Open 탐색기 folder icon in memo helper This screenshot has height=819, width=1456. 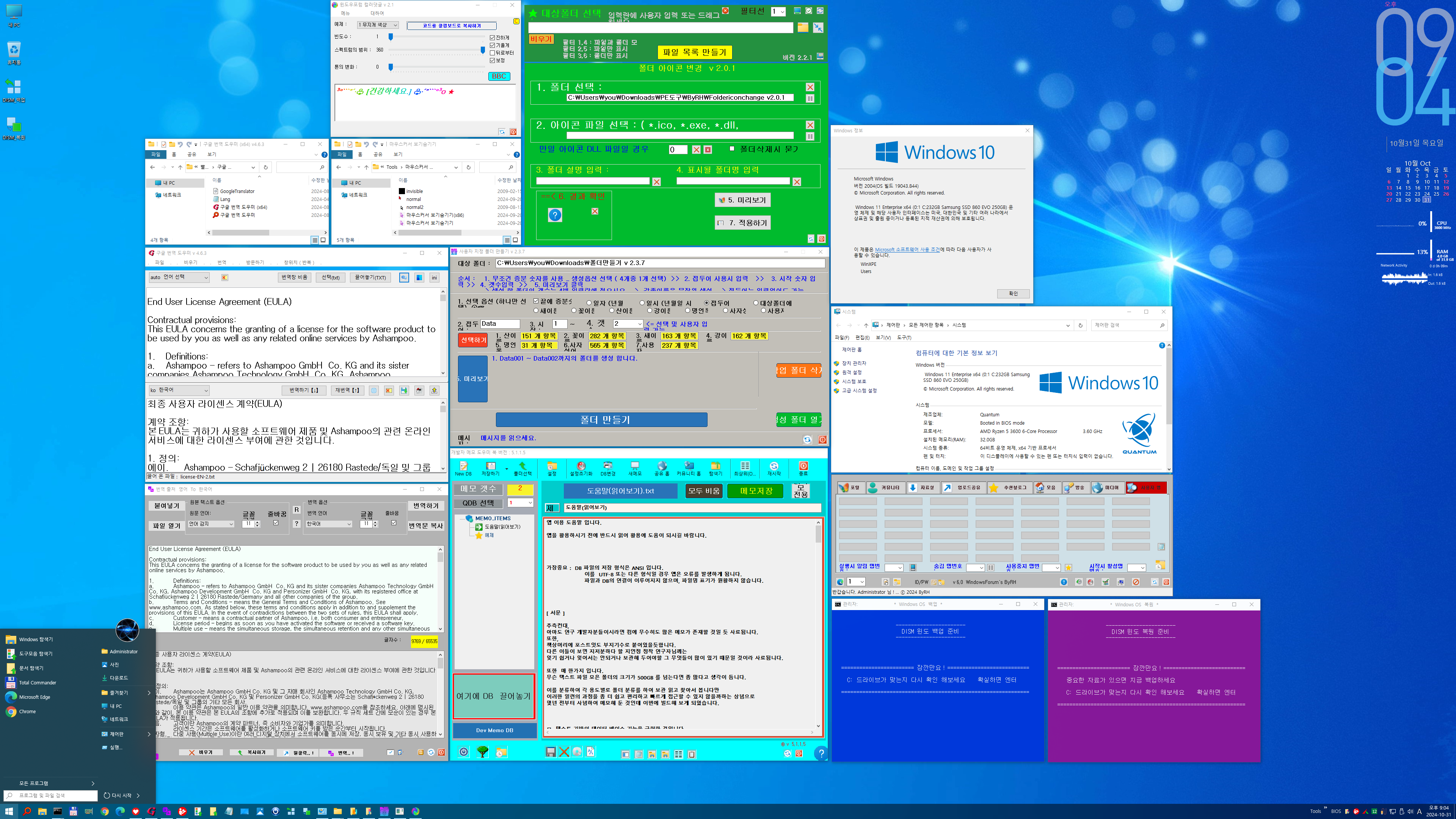[x=715, y=468]
